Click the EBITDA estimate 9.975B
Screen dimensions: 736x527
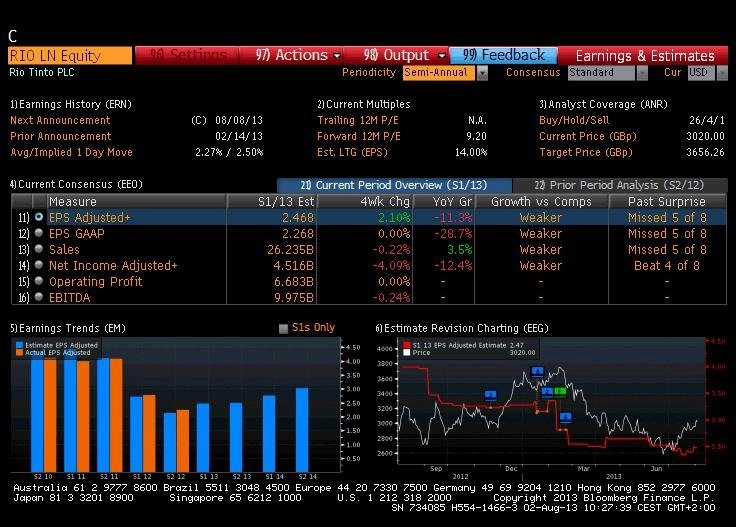coord(294,298)
